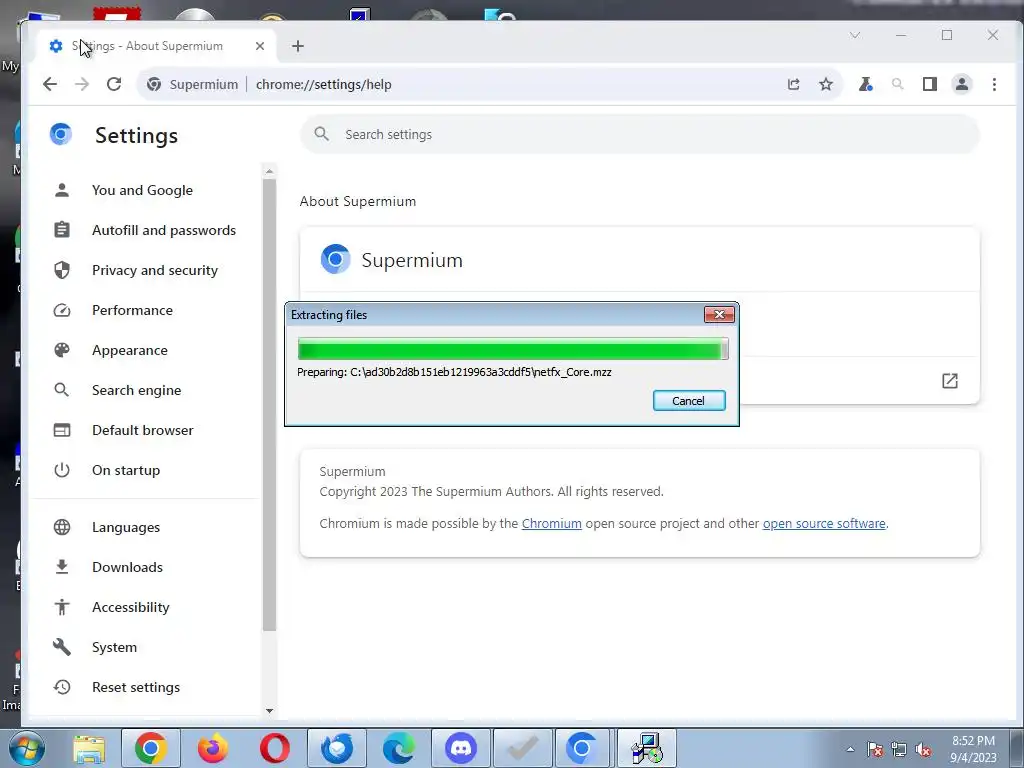This screenshot has height=768, width=1024.
Task: Open the profile avatar menu
Action: point(962,84)
